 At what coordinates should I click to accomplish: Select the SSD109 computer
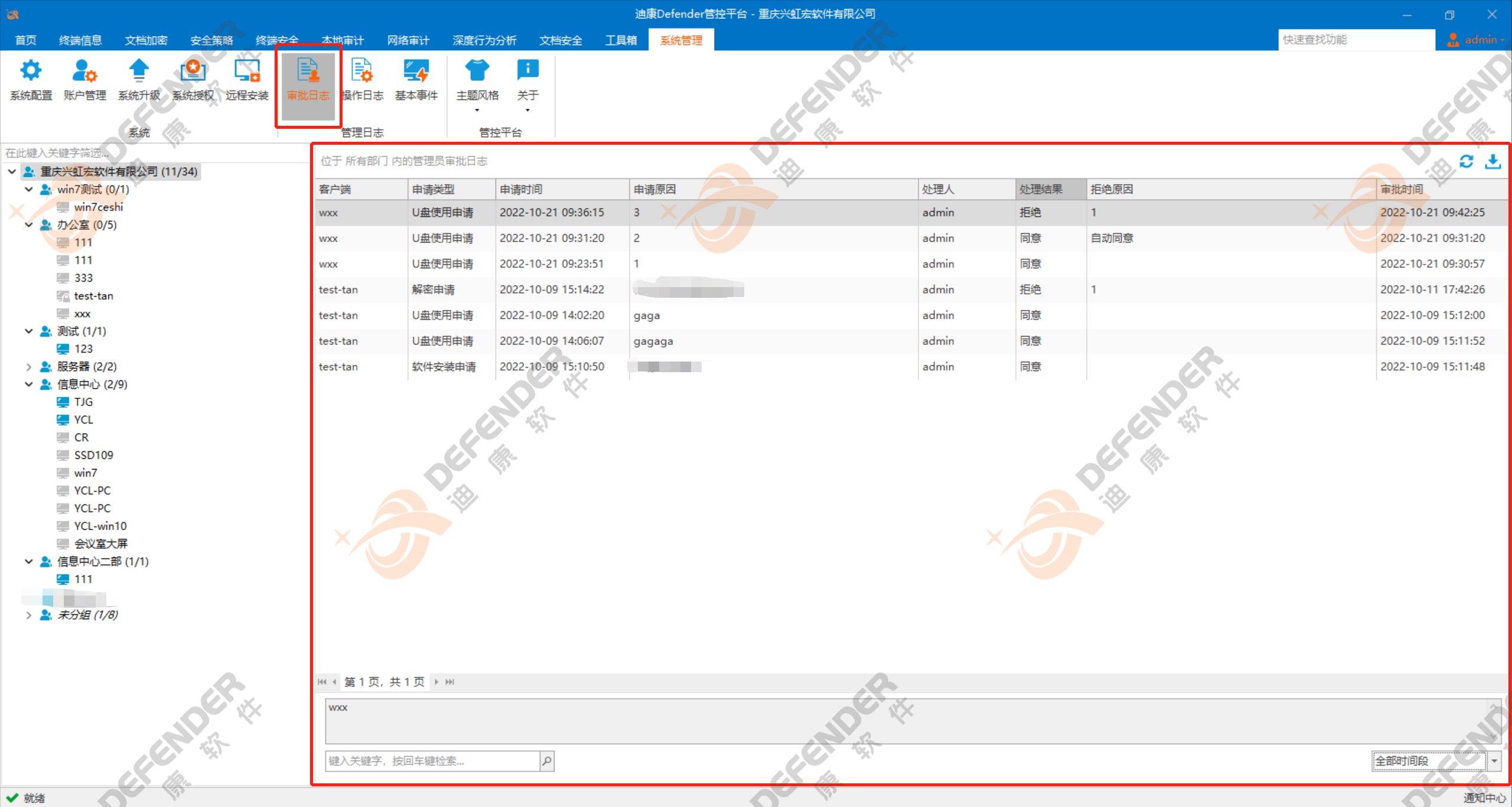pos(93,455)
